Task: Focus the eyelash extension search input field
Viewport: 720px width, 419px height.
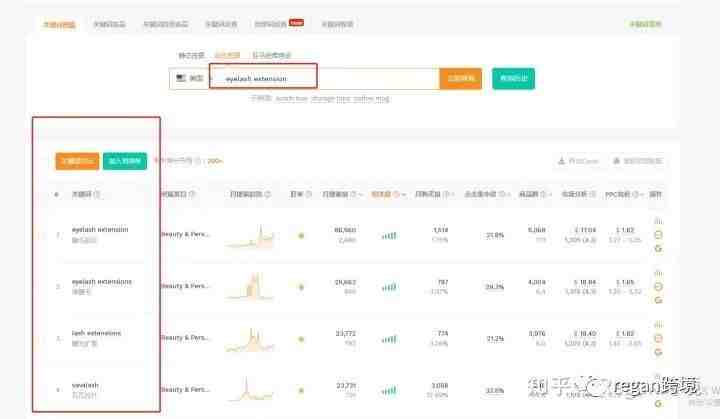Action: click(x=324, y=79)
